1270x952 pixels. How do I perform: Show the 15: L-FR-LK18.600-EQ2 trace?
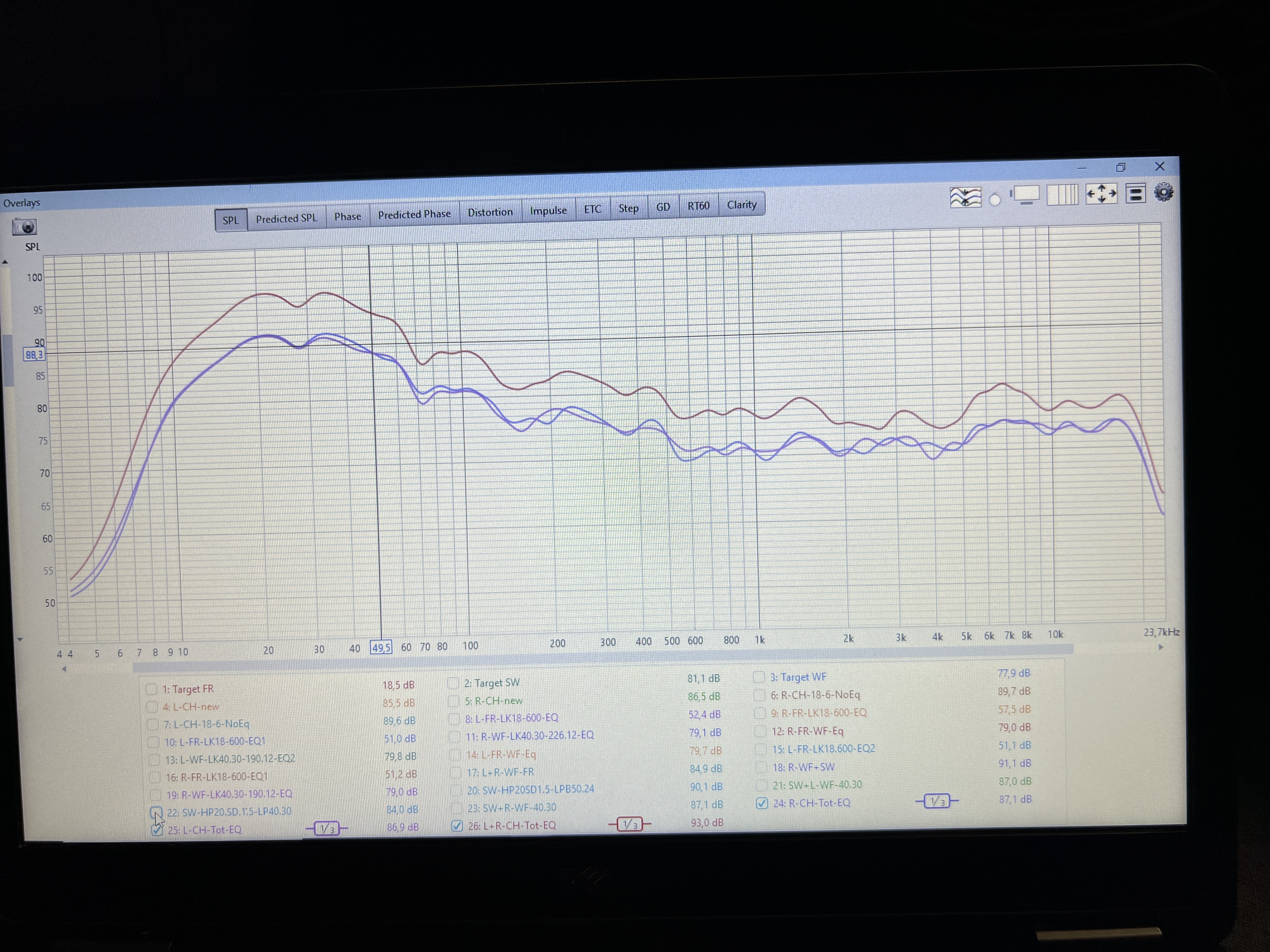(x=761, y=749)
